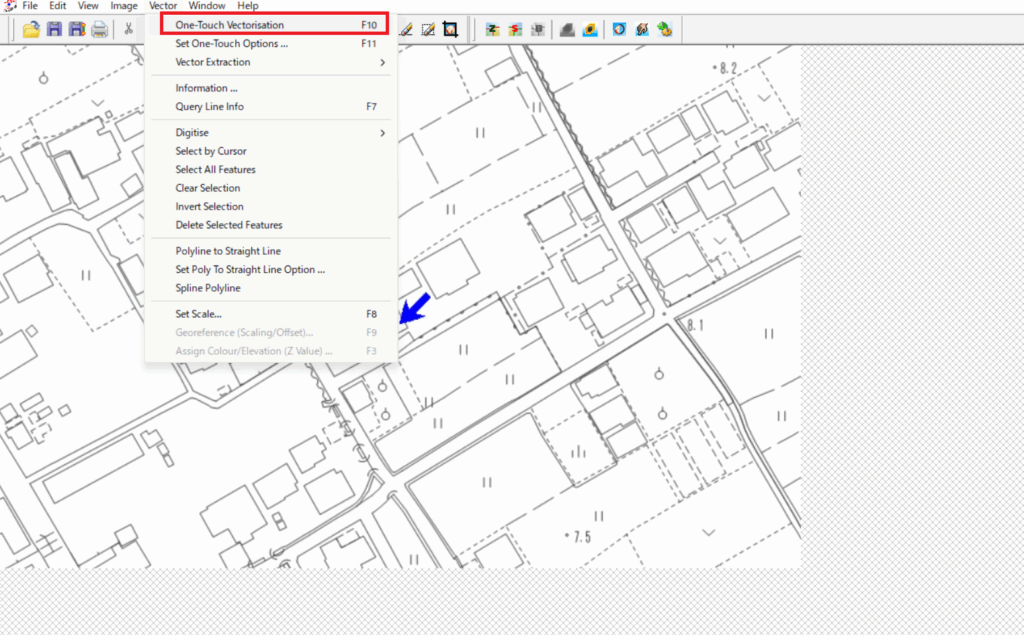The height and width of the screenshot is (635, 1024).
Task: Click the green arrow gear icon
Action: (x=665, y=29)
